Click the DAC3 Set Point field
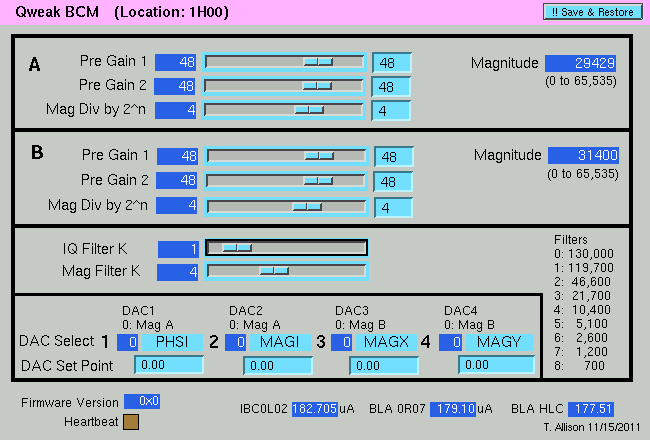 point(384,366)
